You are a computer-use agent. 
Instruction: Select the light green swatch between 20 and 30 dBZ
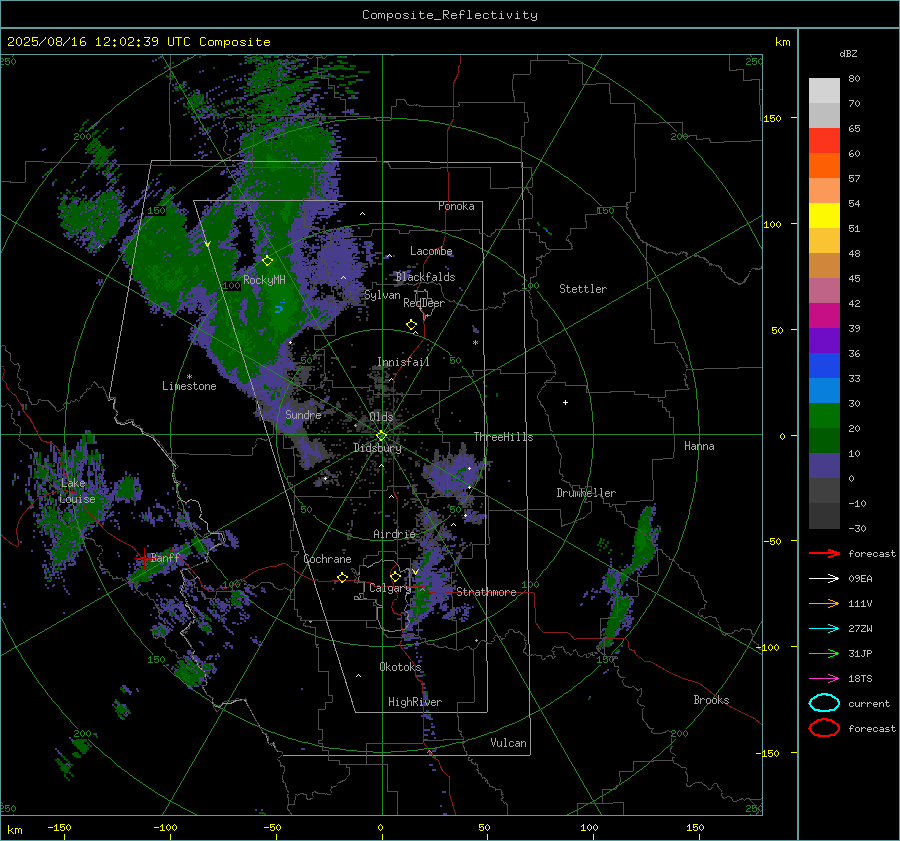tap(824, 416)
